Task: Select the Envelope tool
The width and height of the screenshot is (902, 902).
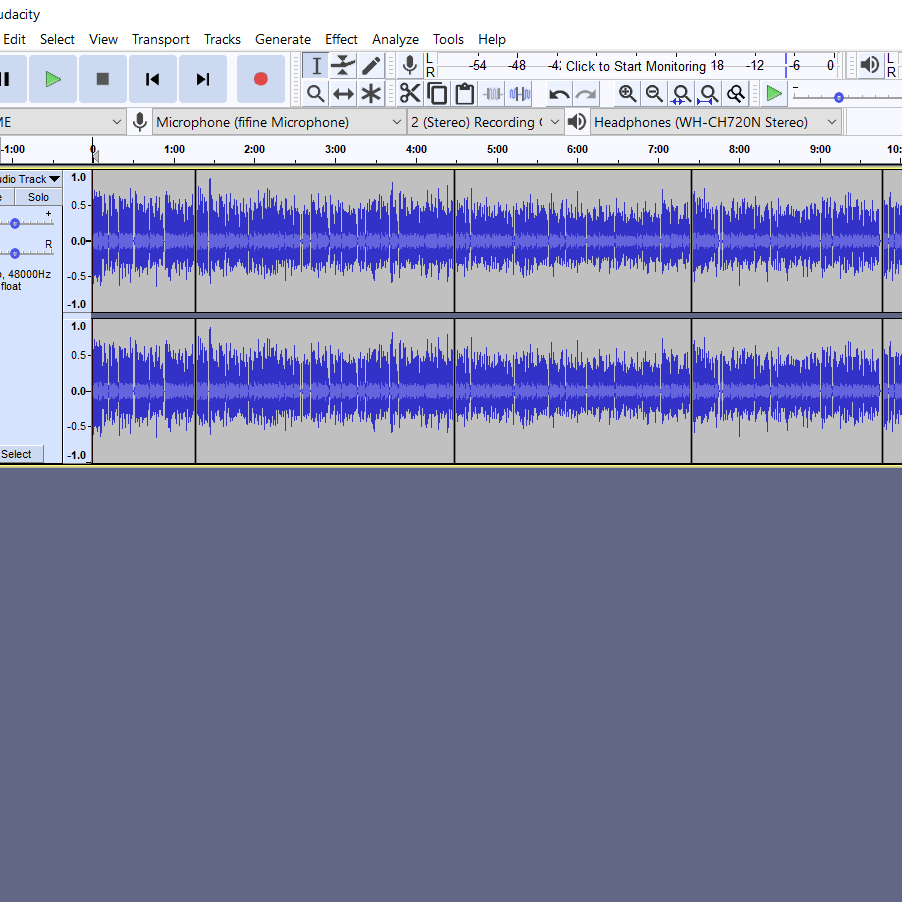Action: (343, 66)
